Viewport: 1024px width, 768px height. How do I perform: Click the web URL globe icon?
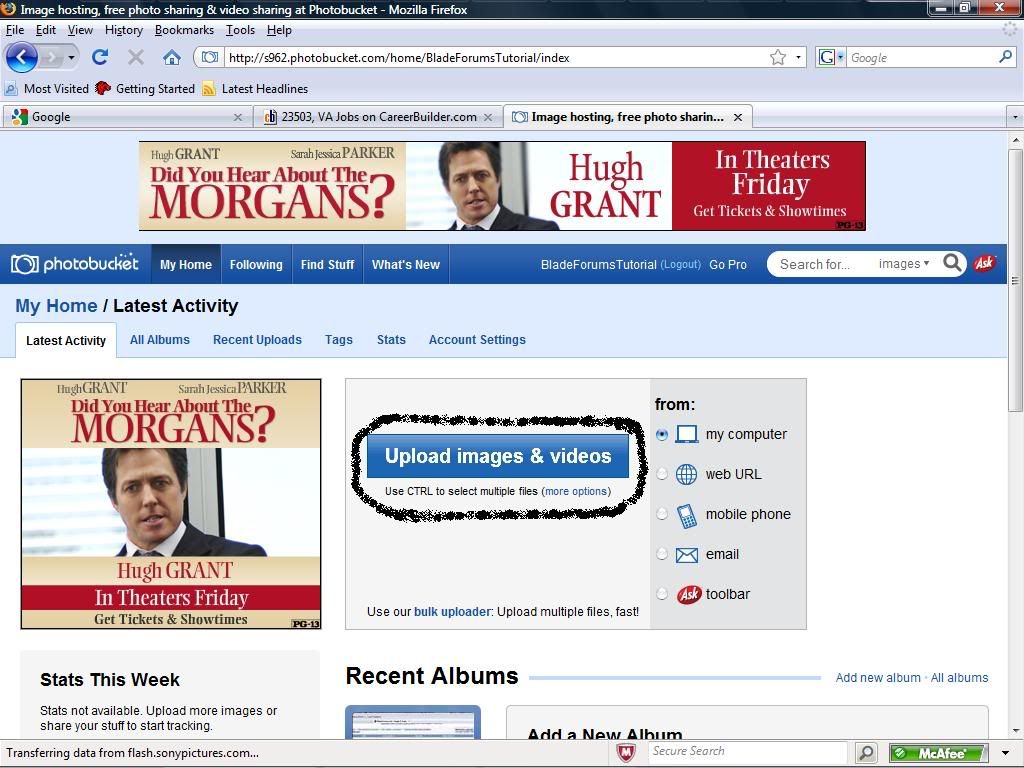(686, 474)
